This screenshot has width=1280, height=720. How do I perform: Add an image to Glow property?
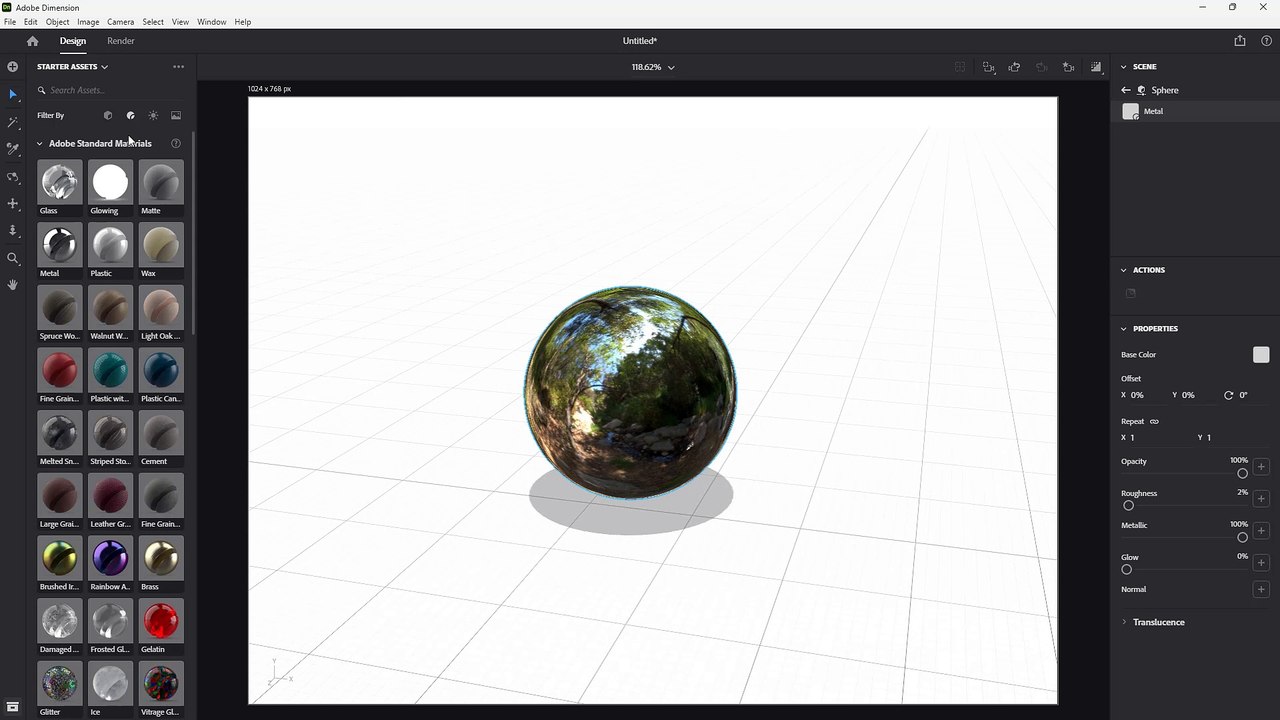1261,563
